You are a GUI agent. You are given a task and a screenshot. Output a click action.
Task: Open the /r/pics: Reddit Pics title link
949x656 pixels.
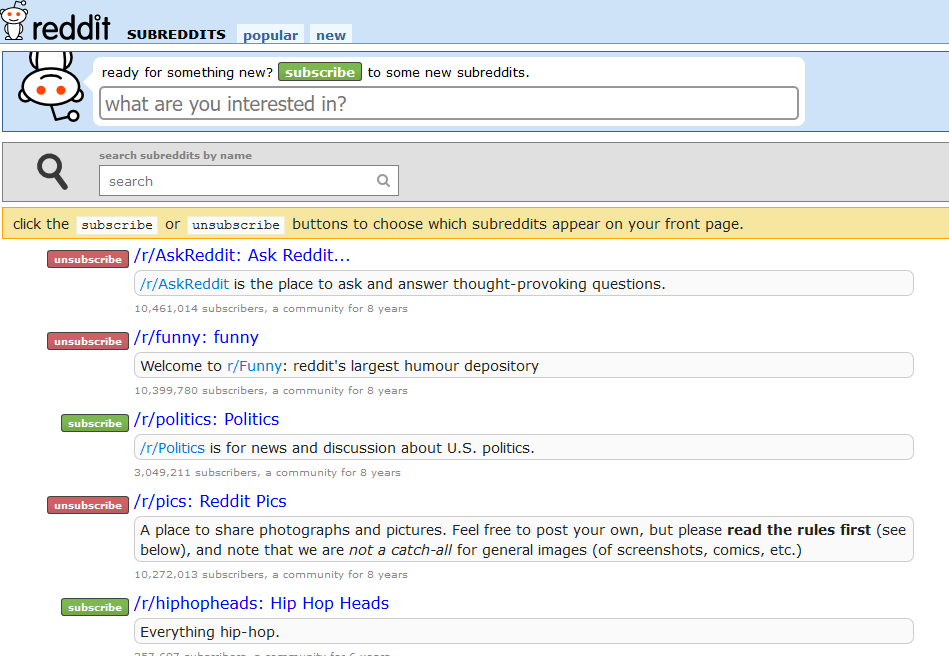(x=211, y=501)
